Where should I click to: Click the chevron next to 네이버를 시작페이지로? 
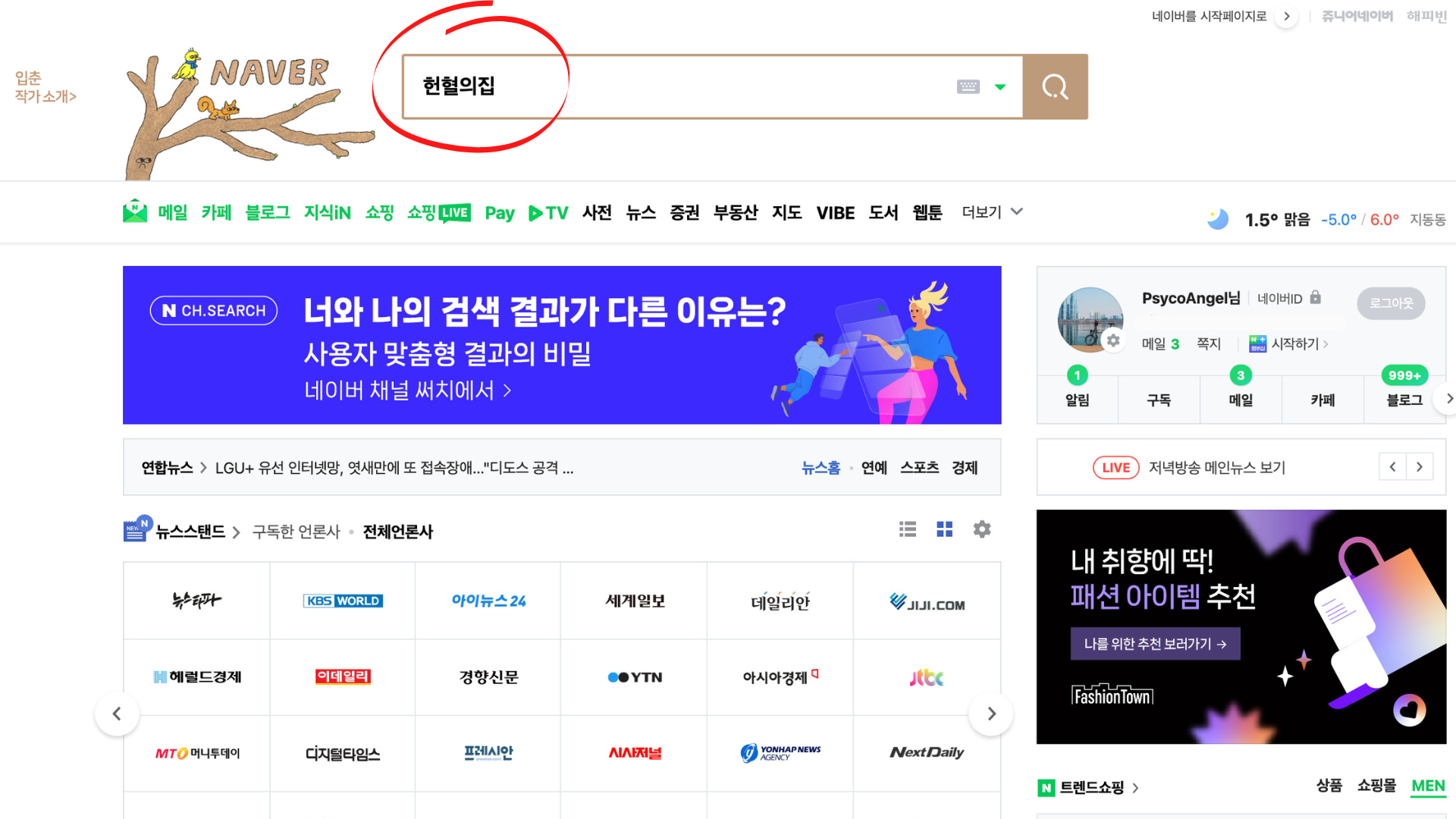click(x=1287, y=15)
